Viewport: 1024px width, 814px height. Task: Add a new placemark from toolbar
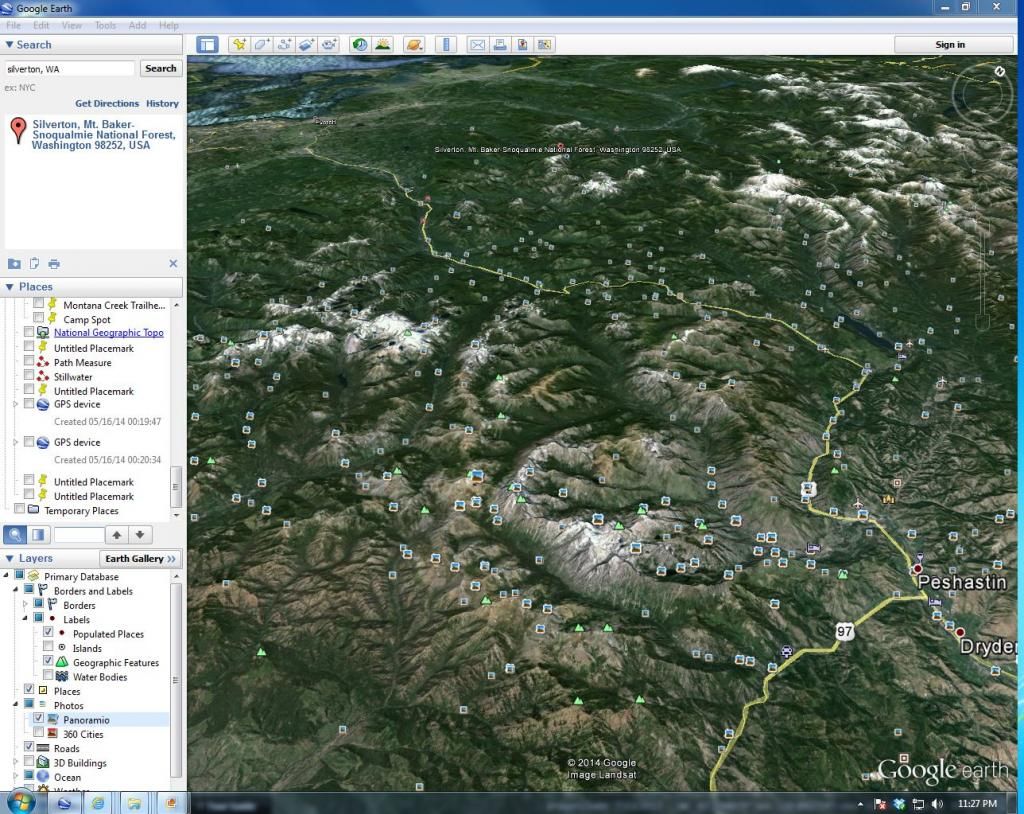(x=240, y=44)
